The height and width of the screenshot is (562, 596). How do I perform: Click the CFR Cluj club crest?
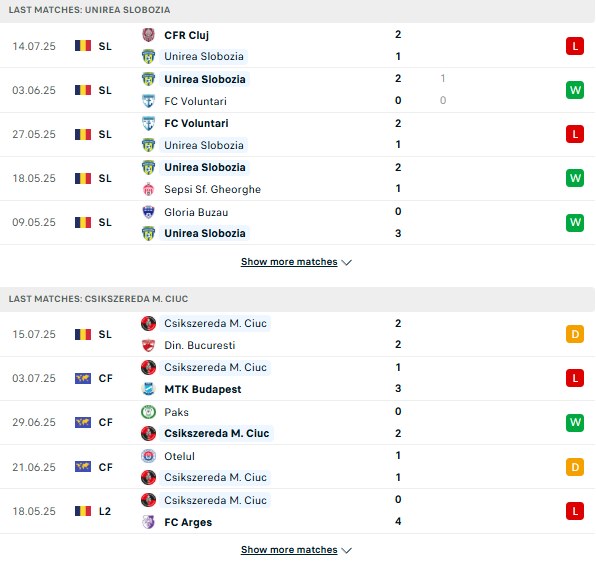tap(148, 35)
